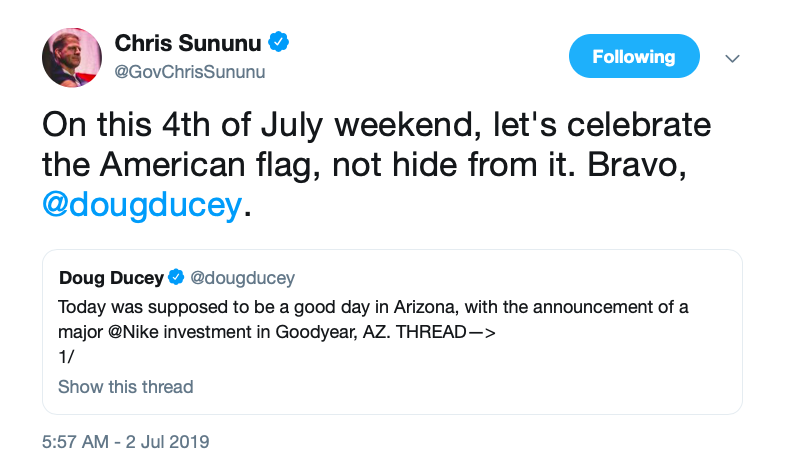This screenshot has height=467, width=790.
Task: Click 'Goodyear, AZ' text in quoted tweet
Action: point(333,332)
